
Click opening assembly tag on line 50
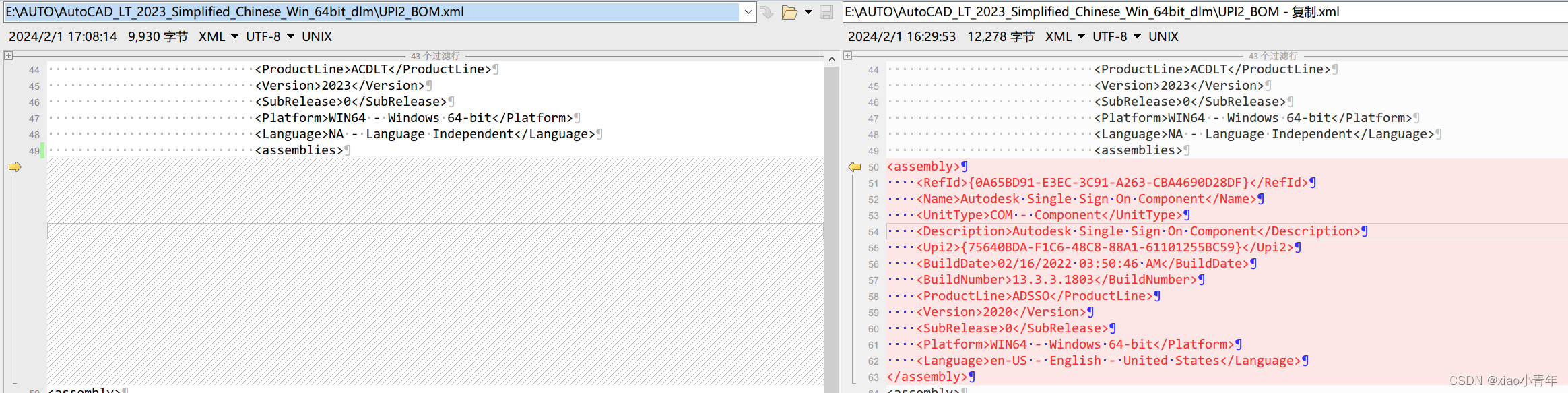click(x=923, y=167)
